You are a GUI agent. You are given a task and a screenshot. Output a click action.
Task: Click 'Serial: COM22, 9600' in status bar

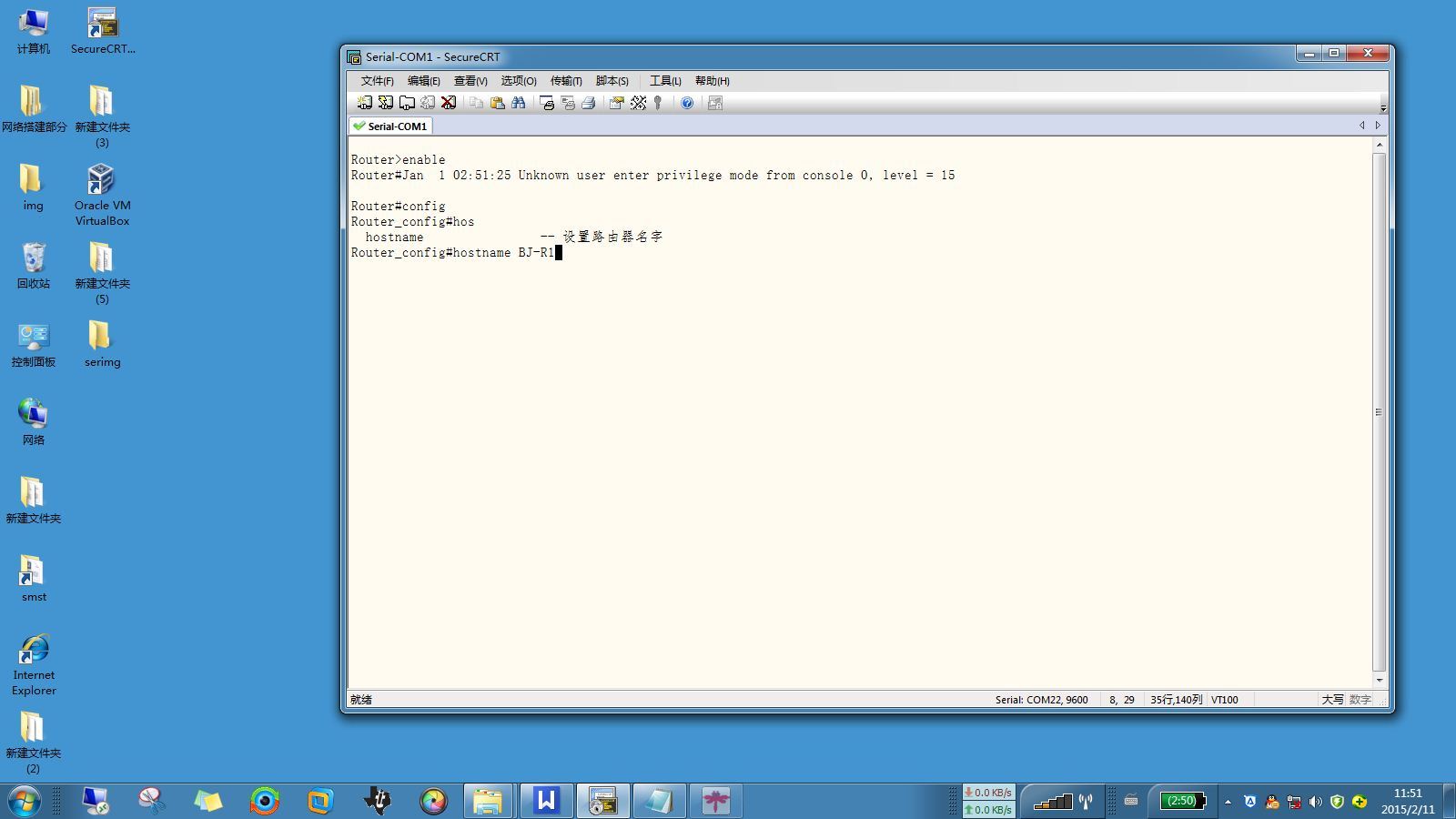tap(1041, 700)
